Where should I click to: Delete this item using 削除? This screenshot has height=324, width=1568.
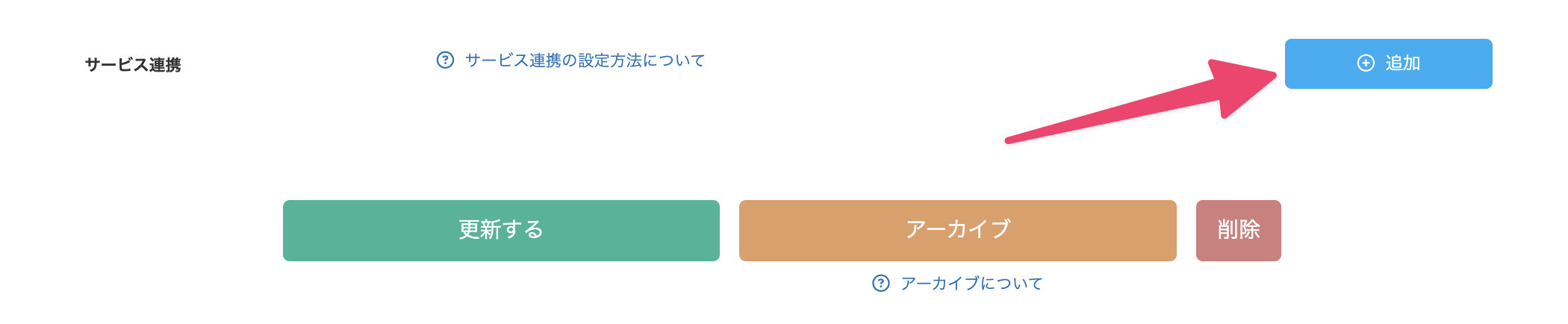[1238, 230]
